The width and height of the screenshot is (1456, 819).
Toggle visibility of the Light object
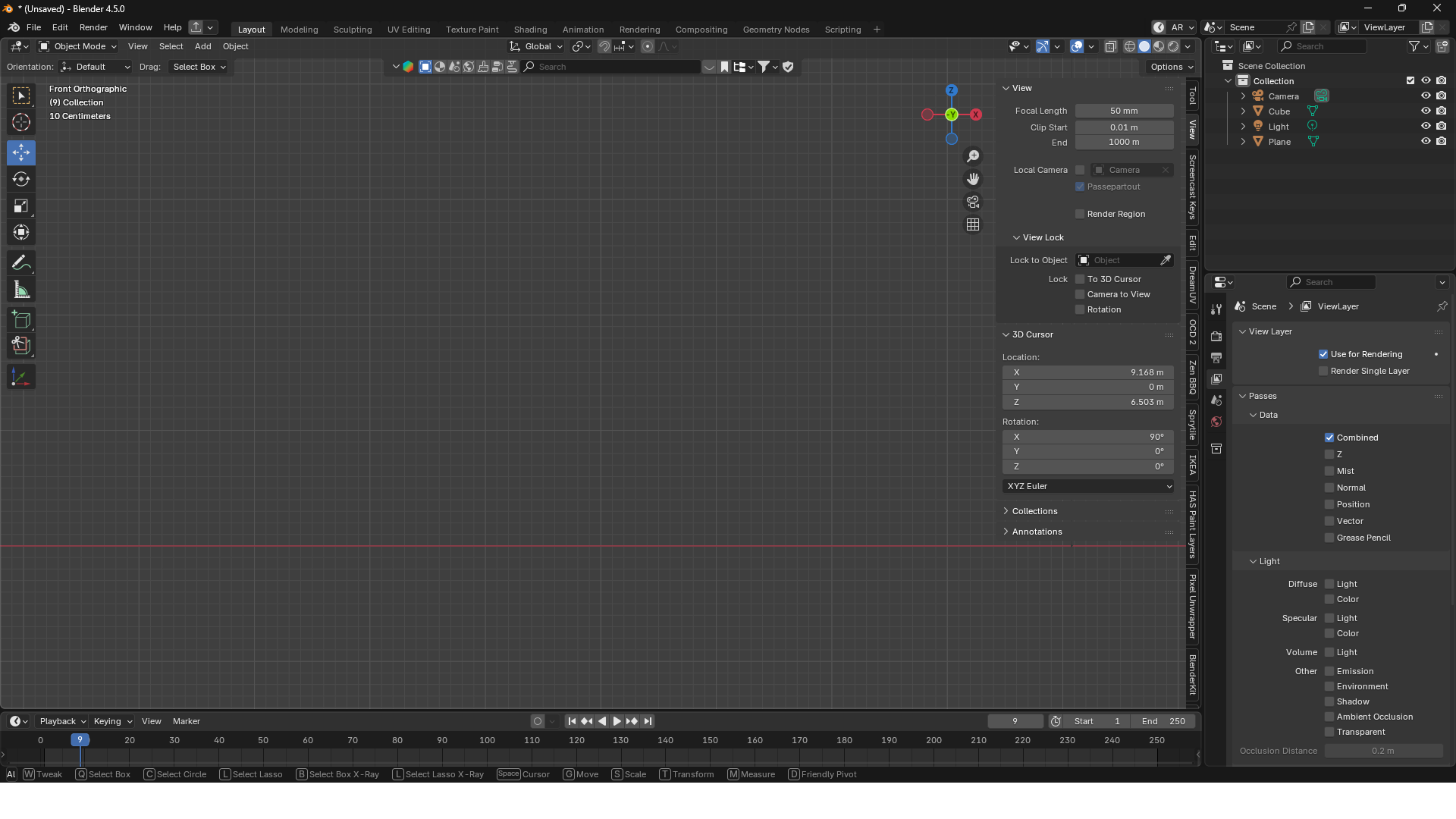pos(1426,126)
